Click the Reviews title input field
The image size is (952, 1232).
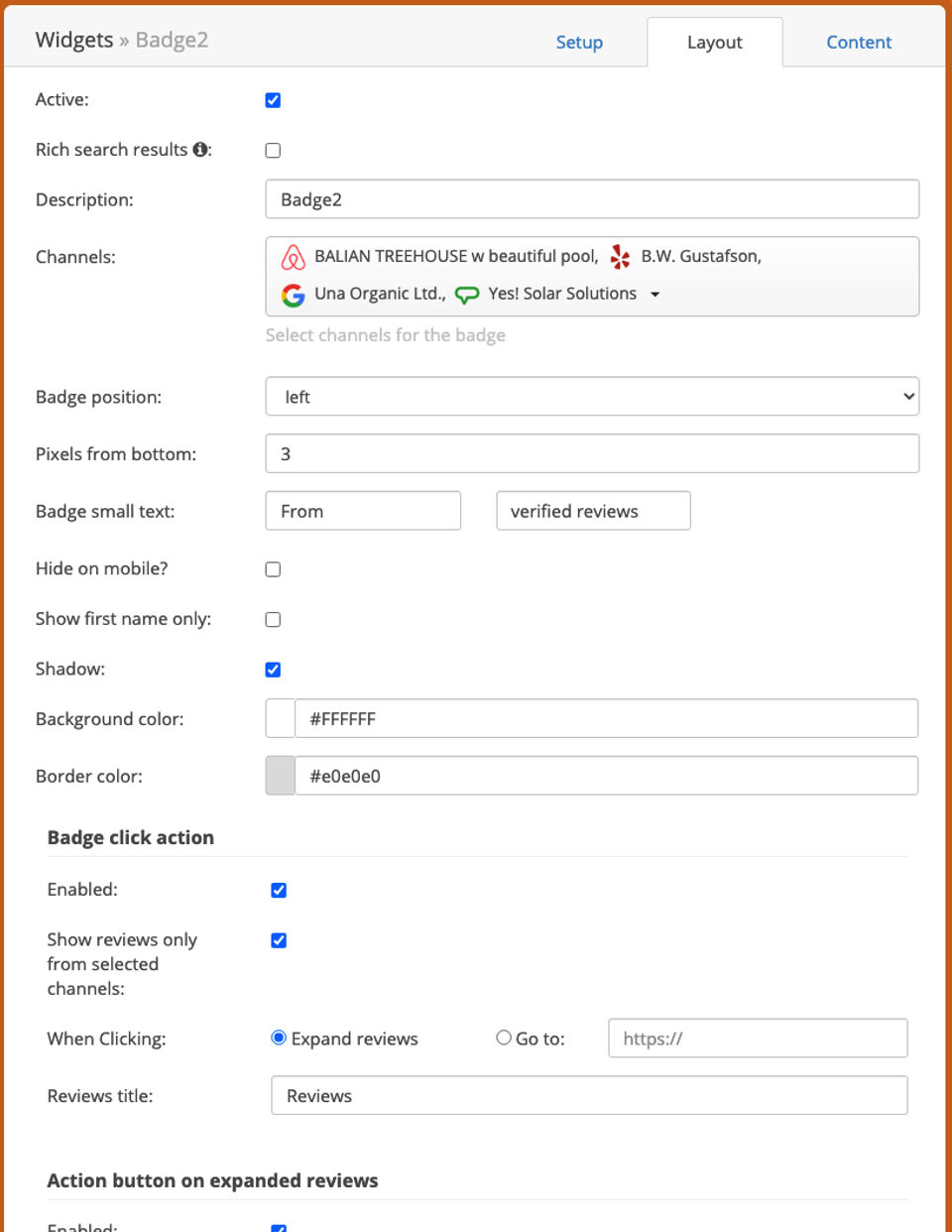[x=589, y=1096]
